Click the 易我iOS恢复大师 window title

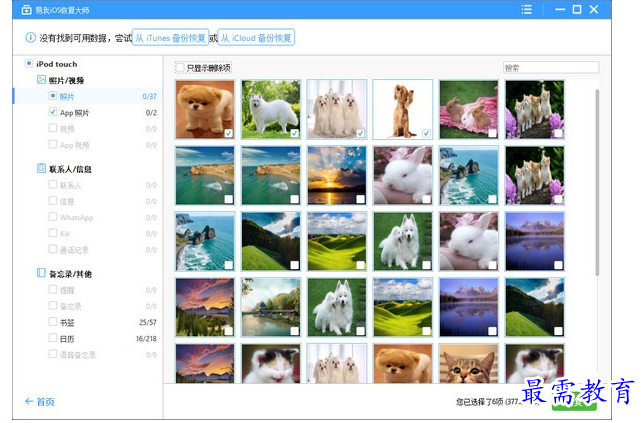coord(62,10)
